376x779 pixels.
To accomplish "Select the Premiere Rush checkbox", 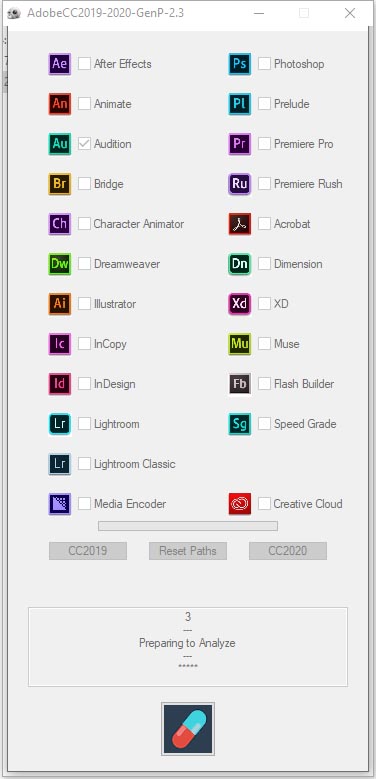I will click(265, 183).
